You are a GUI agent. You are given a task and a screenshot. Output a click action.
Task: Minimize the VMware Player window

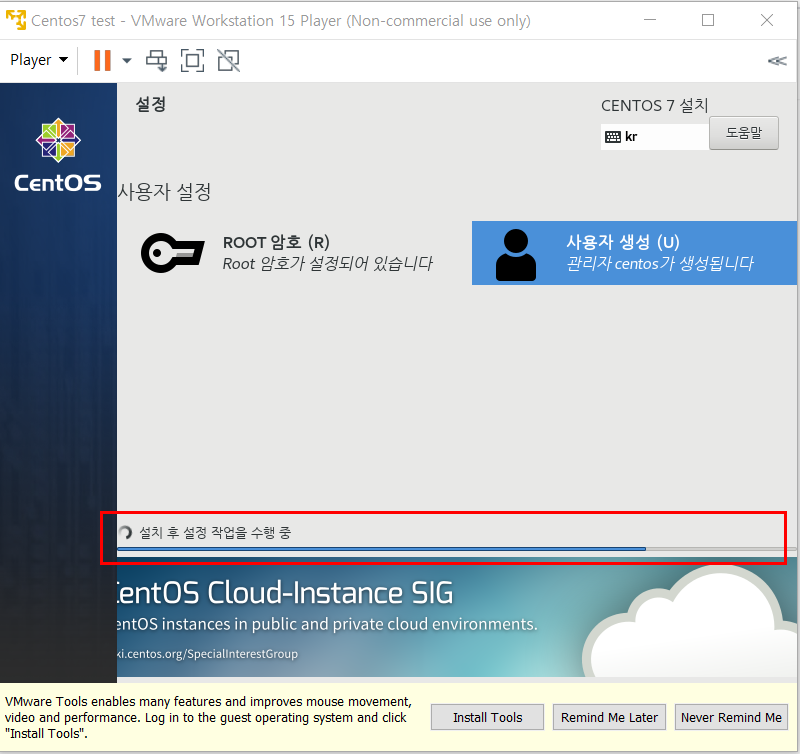(650, 20)
